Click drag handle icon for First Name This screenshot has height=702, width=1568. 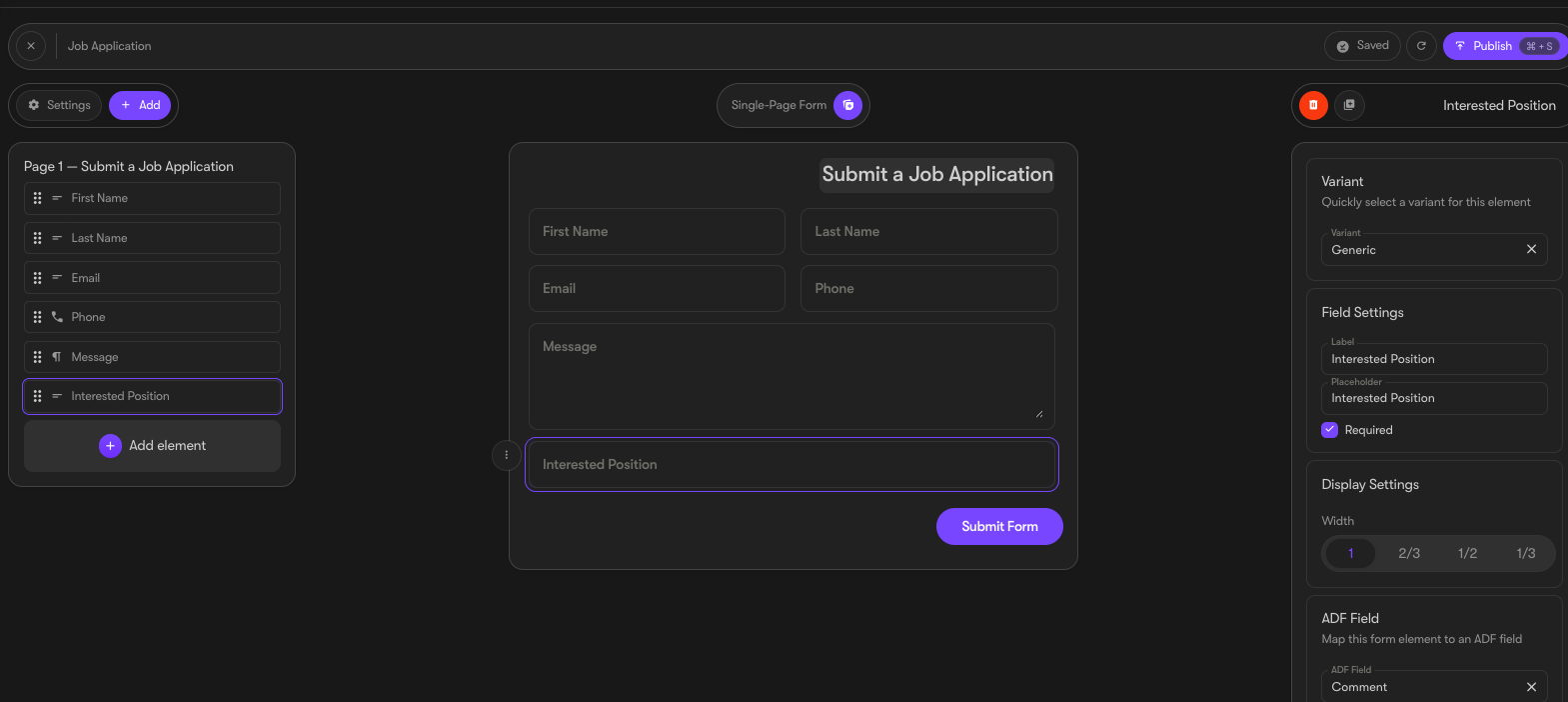37,198
